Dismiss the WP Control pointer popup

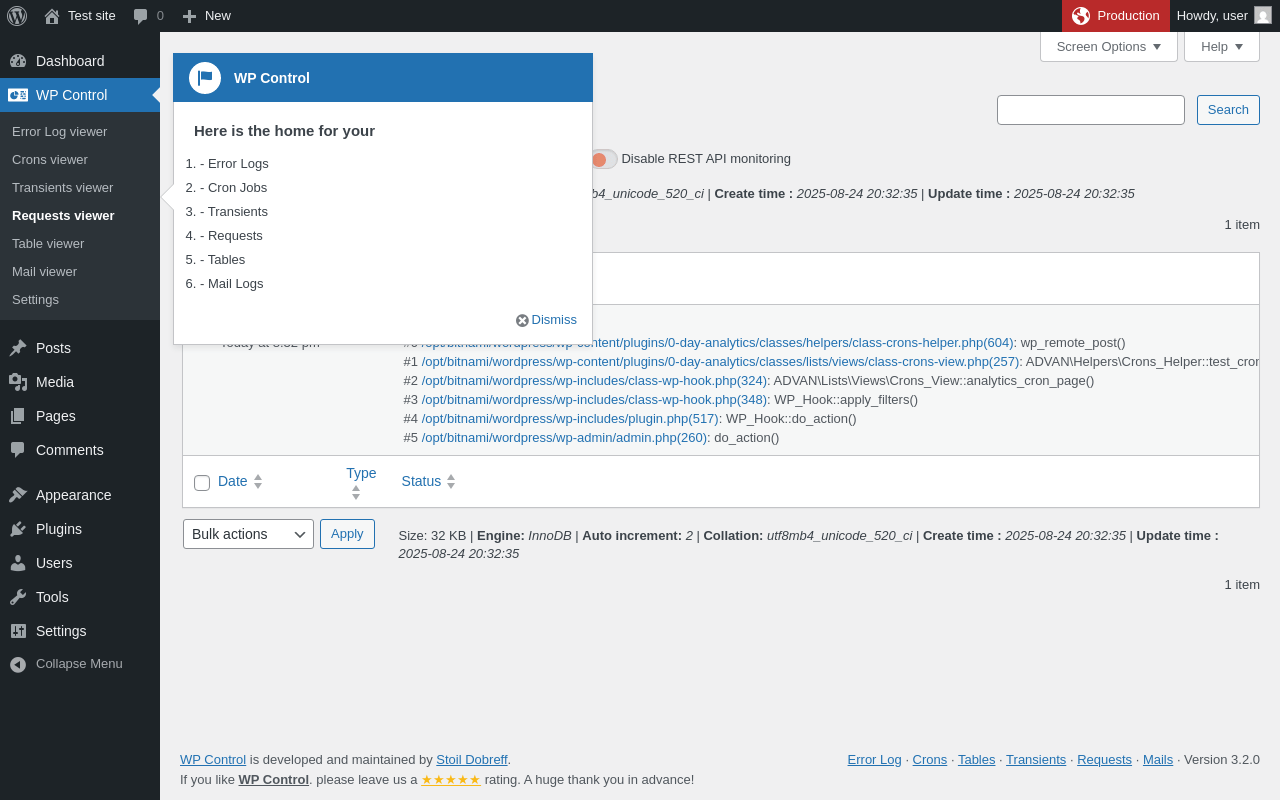[x=546, y=320]
